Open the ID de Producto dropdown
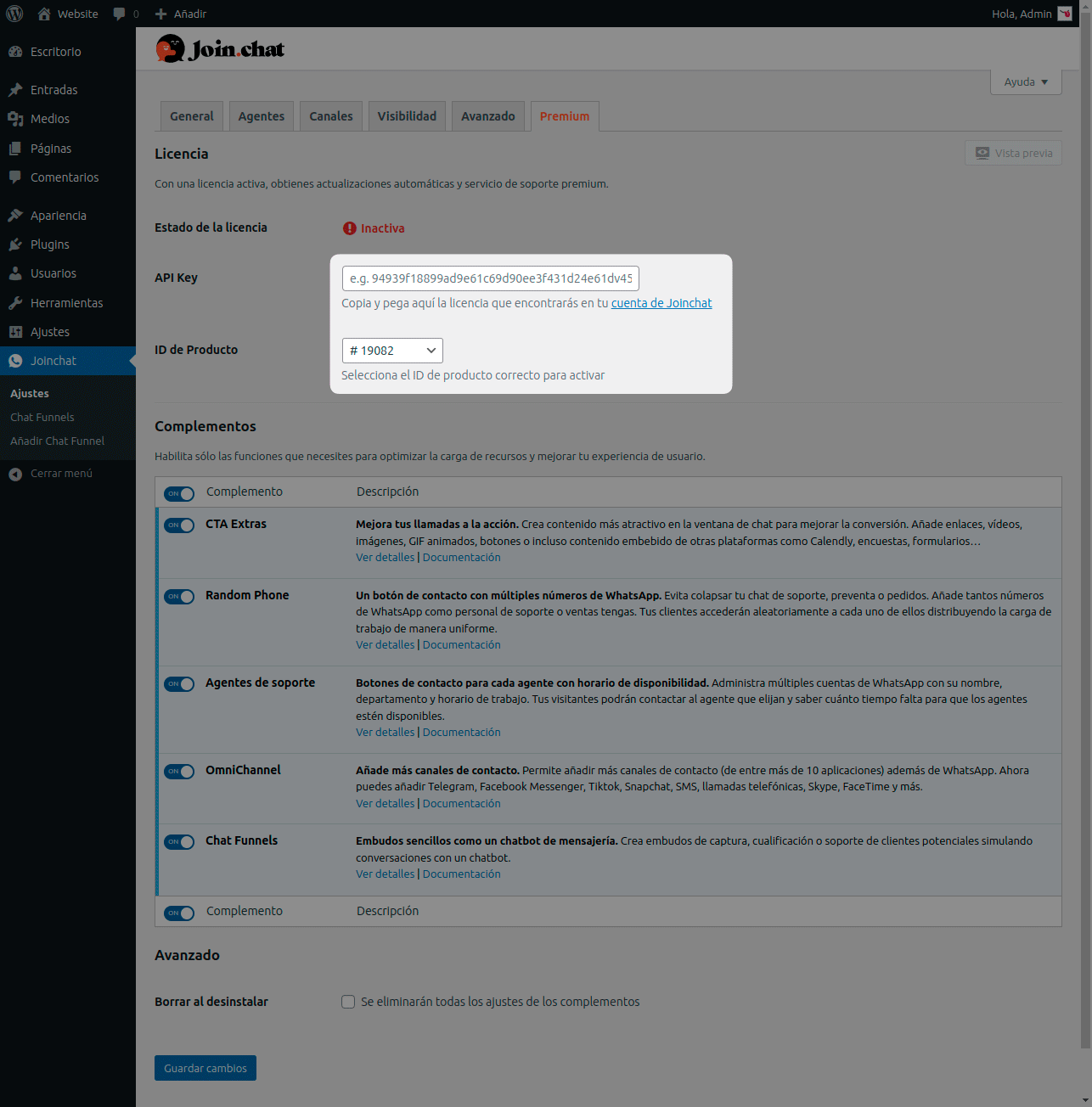The width and height of the screenshot is (1092, 1107). [x=391, y=351]
